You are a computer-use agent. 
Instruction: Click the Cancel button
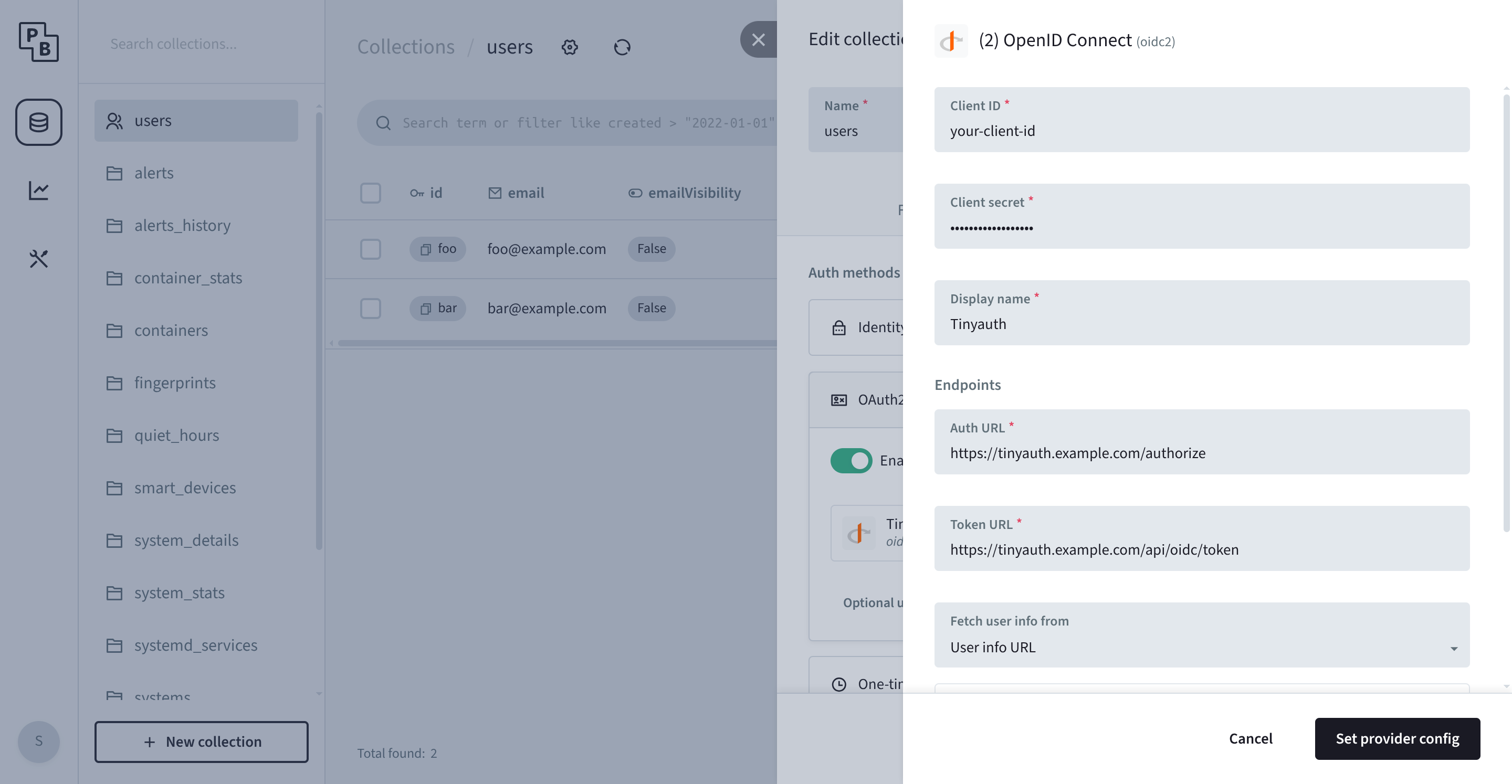point(1251,738)
